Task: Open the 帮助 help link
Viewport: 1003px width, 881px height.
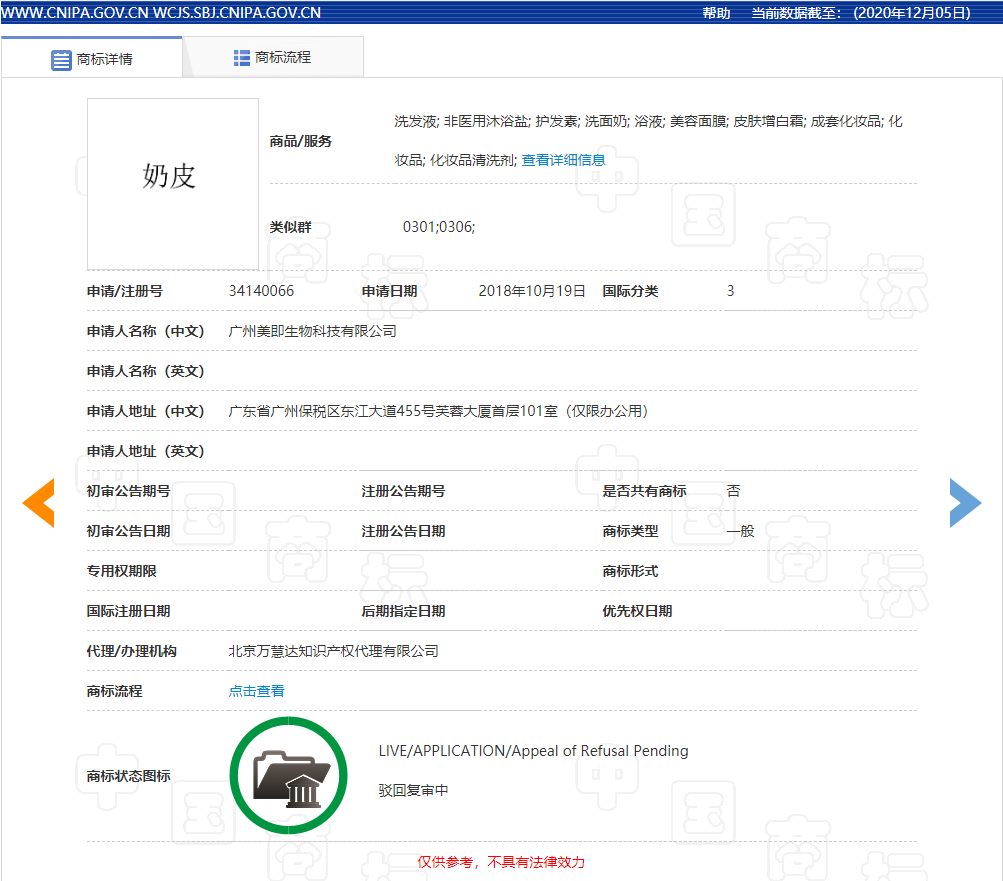Action: click(x=716, y=13)
